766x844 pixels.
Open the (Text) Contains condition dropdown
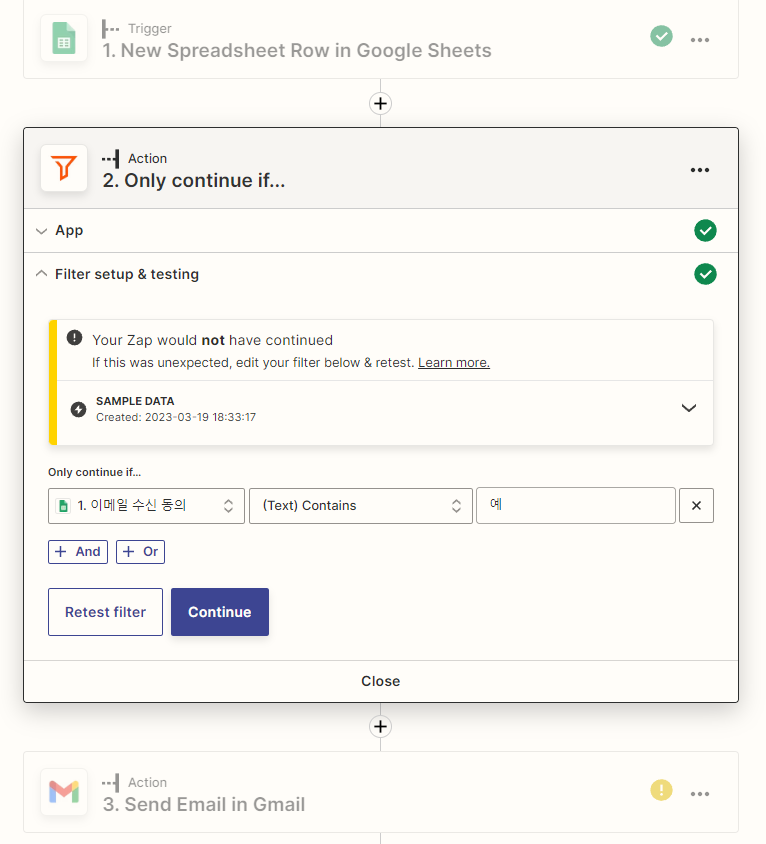(x=361, y=506)
